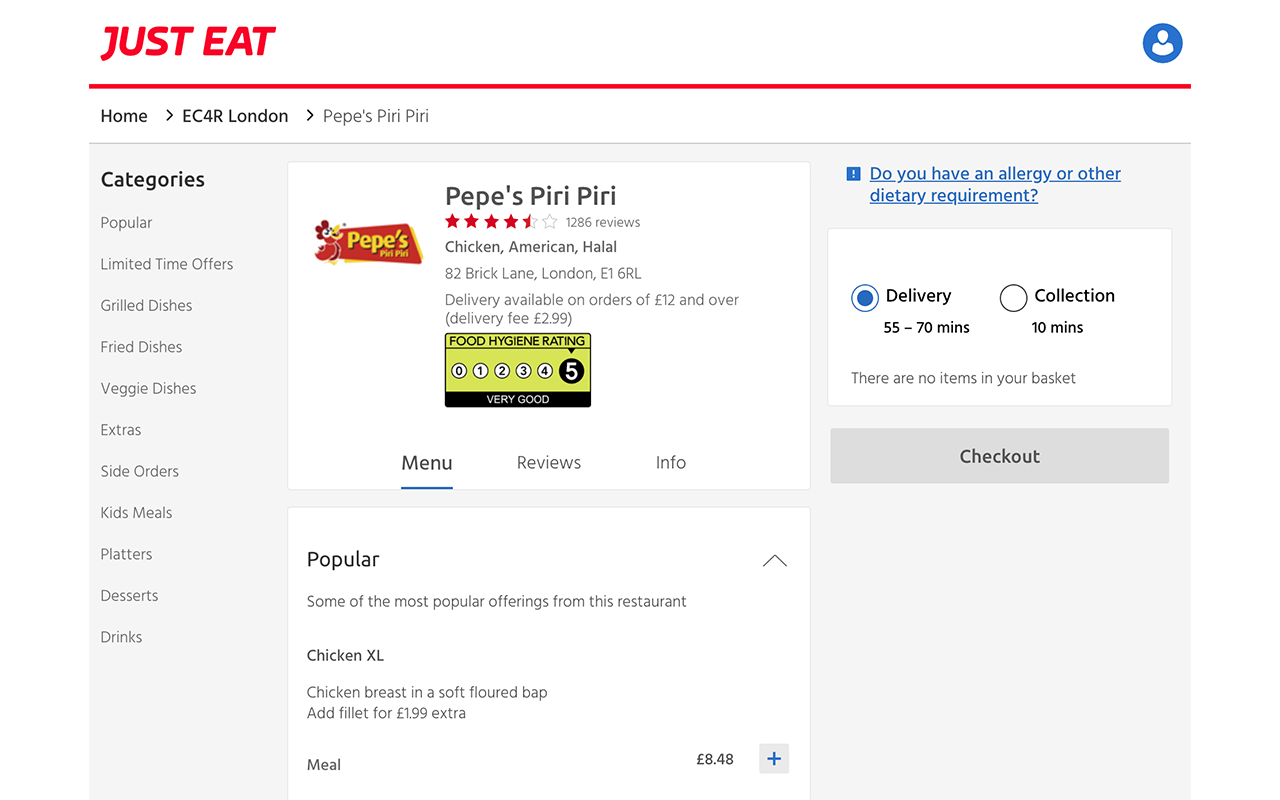Switch to the Info tab
The image size is (1280, 800).
click(671, 463)
